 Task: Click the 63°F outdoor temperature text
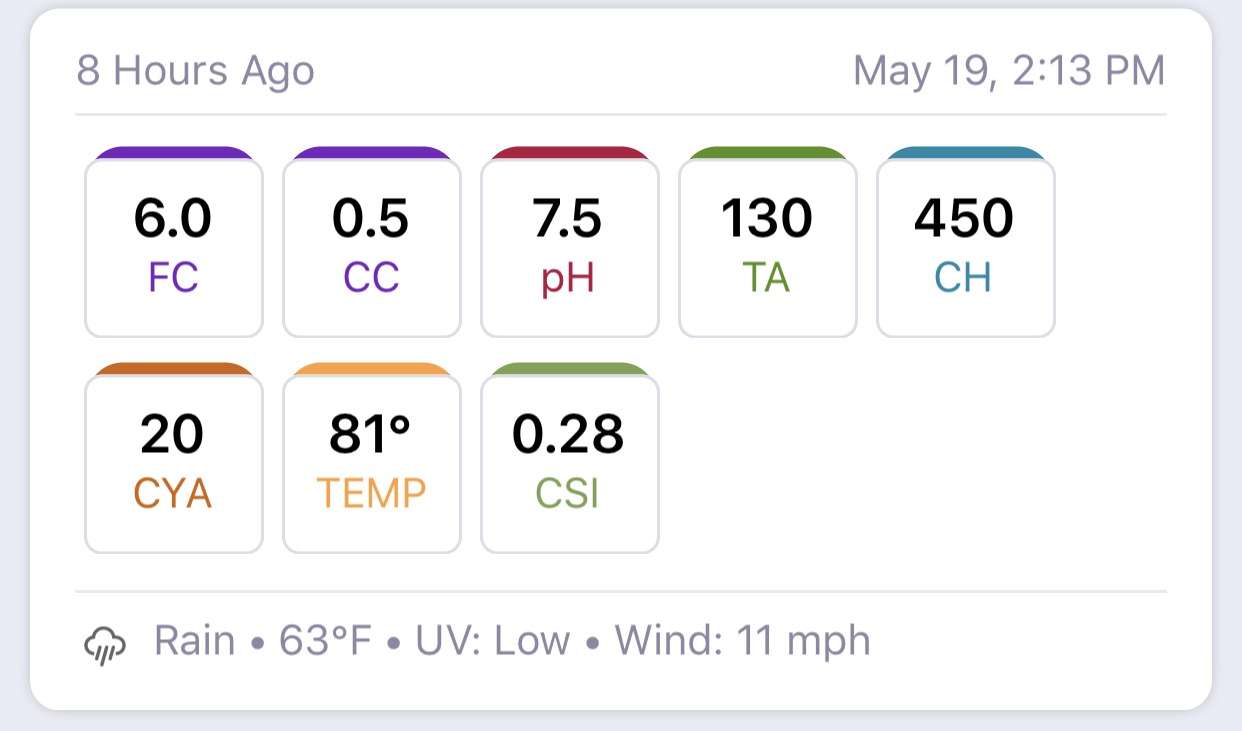[325, 640]
